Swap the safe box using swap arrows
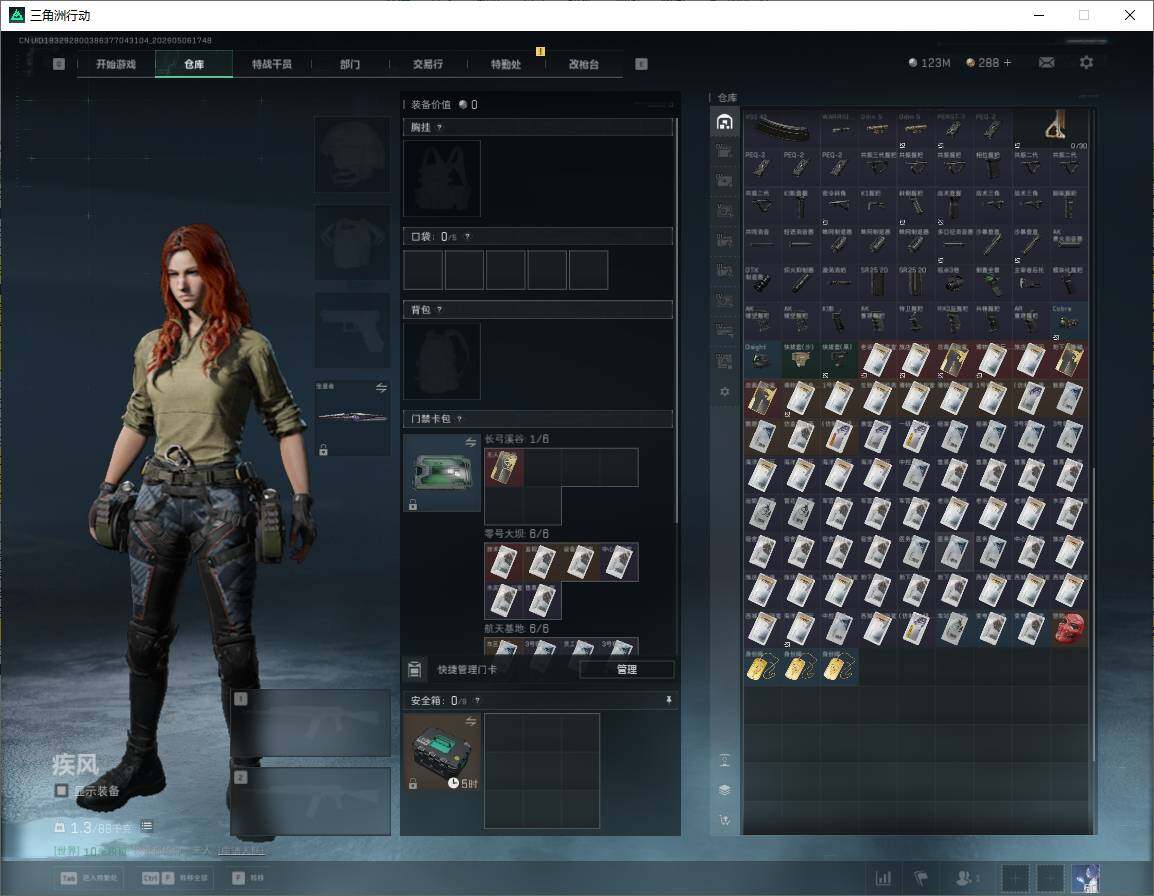This screenshot has height=896, width=1154. pyautogui.click(x=470, y=721)
